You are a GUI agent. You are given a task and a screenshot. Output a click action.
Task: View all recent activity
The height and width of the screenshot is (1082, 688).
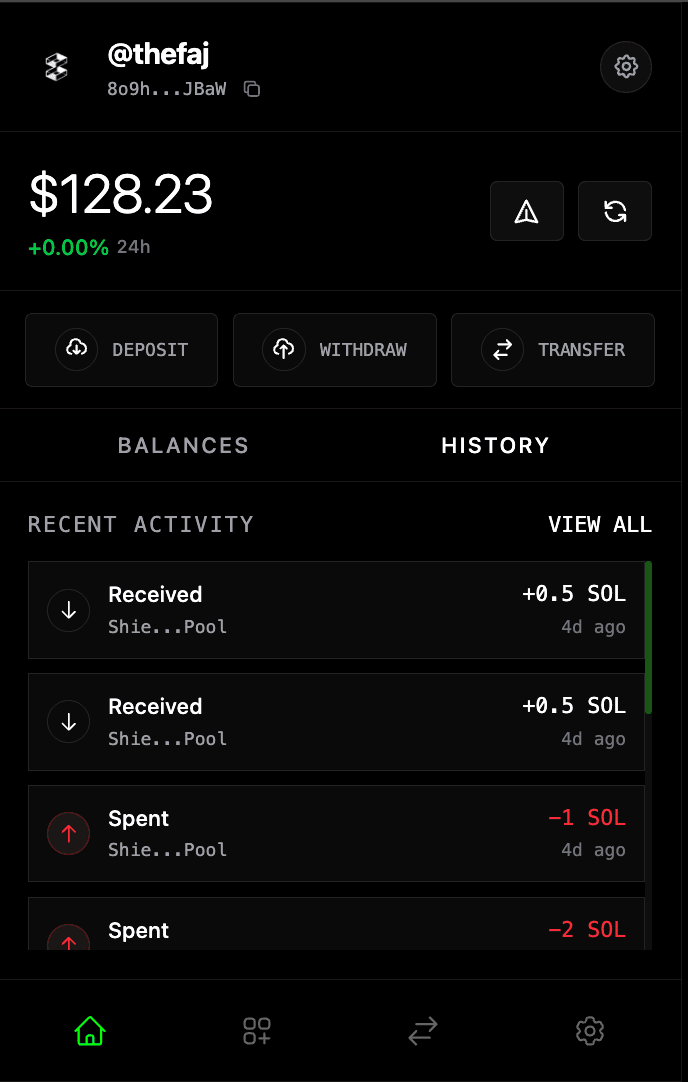point(600,524)
